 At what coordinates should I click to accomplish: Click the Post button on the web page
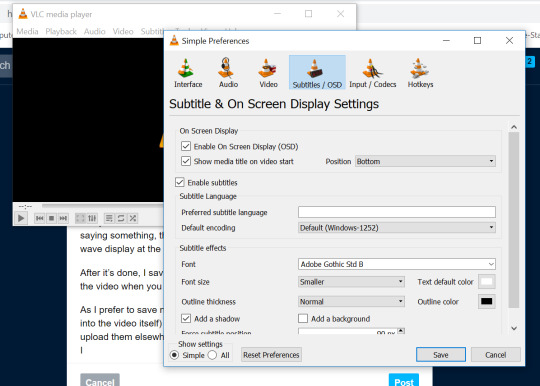[x=404, y=381]
